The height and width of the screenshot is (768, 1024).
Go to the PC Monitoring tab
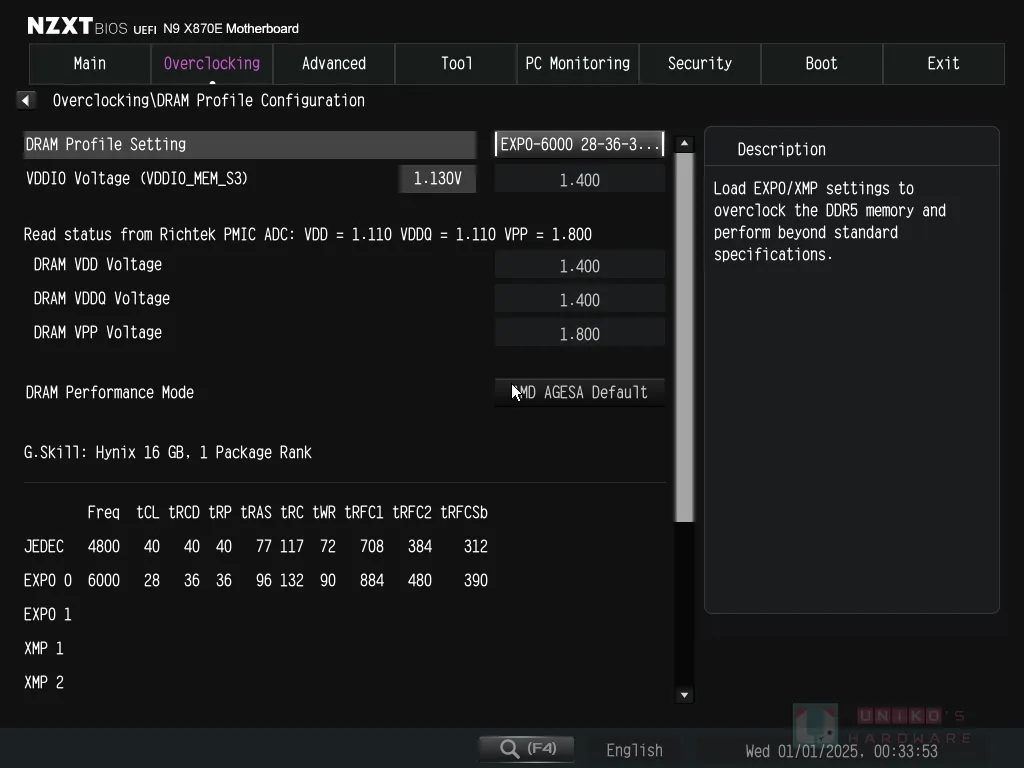tap(578, 63)
